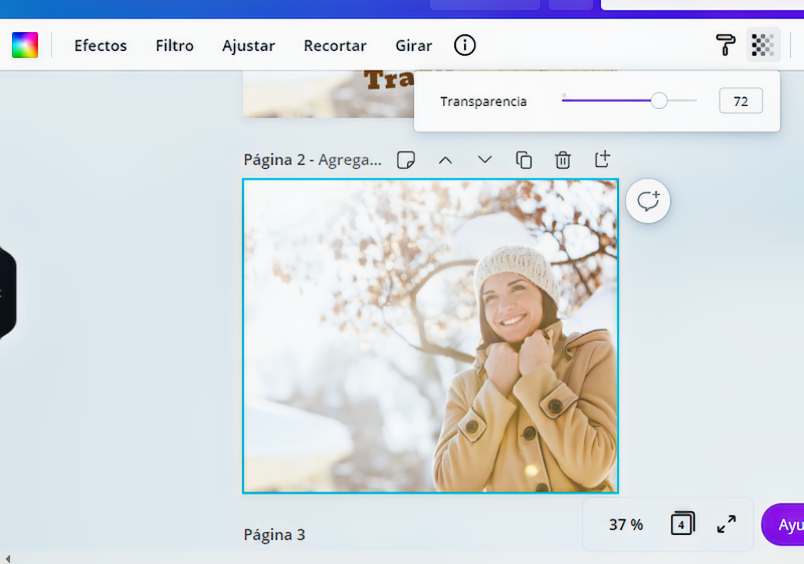Click the Ajustar button
The height and width of the screenshot is (564, 804).
248,46
